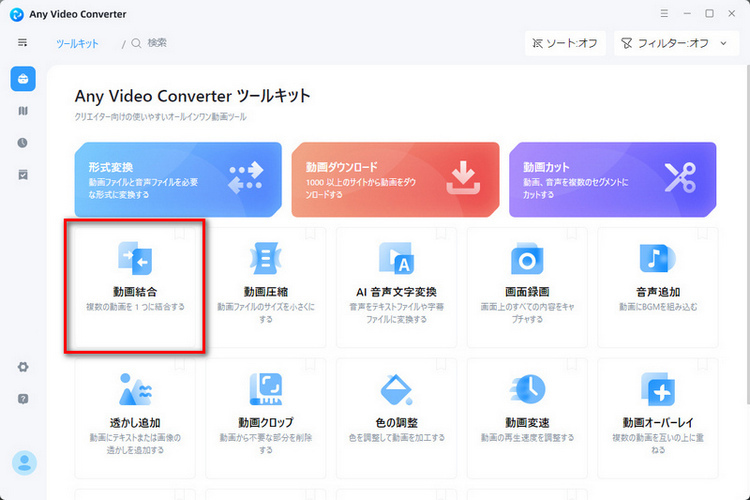Expand the フィルター:オフ dropdown
This screenshot has height=500, width=750.
pyautogui.click(x=676, y=43)
